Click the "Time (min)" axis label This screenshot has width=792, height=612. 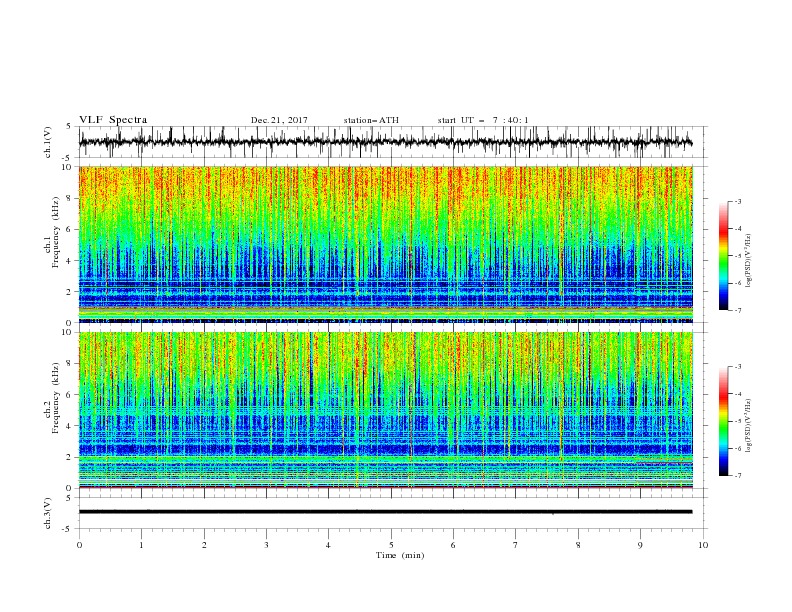tap(400, 555)
